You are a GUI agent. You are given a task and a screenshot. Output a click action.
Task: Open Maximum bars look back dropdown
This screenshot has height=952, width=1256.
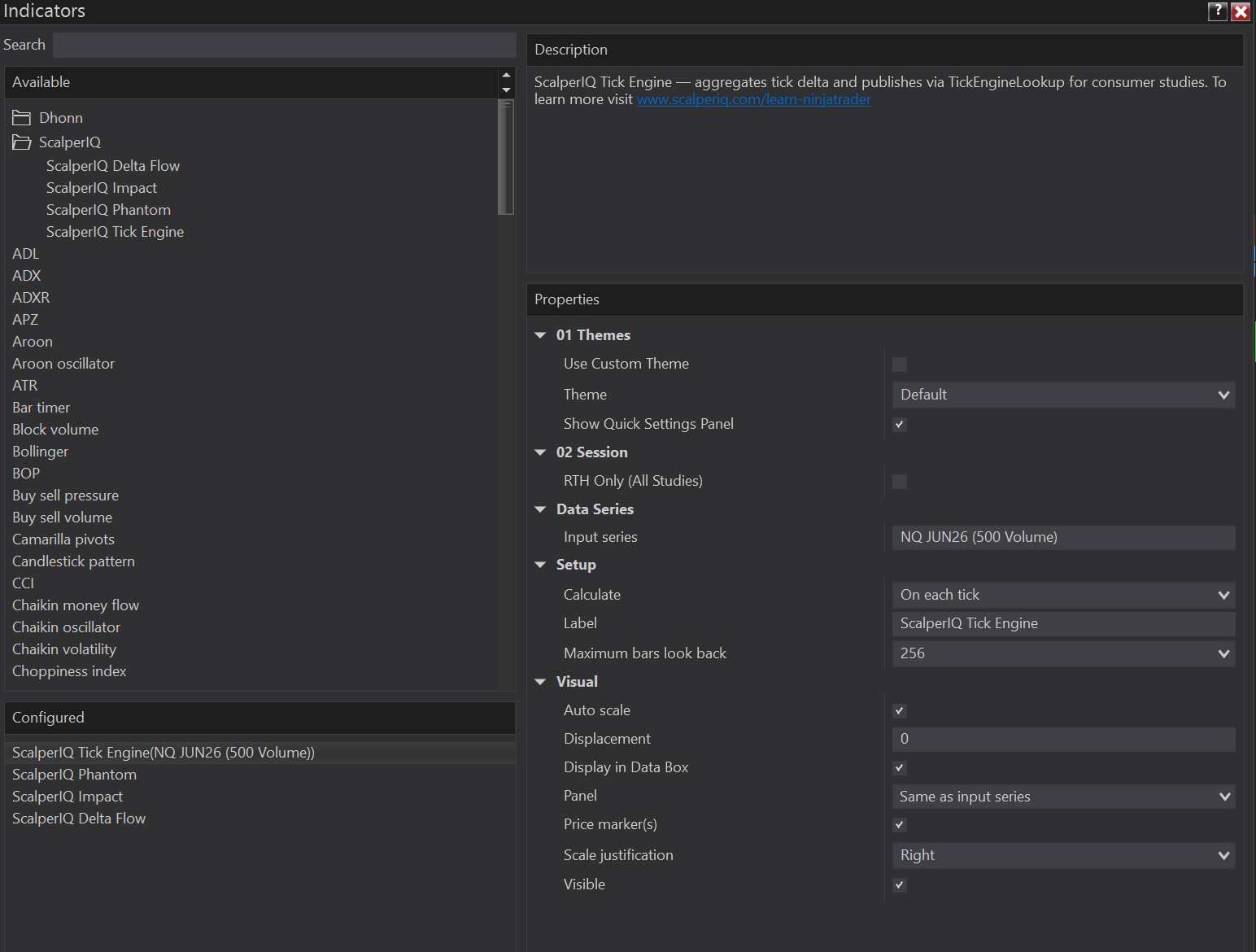(1063, 653)
